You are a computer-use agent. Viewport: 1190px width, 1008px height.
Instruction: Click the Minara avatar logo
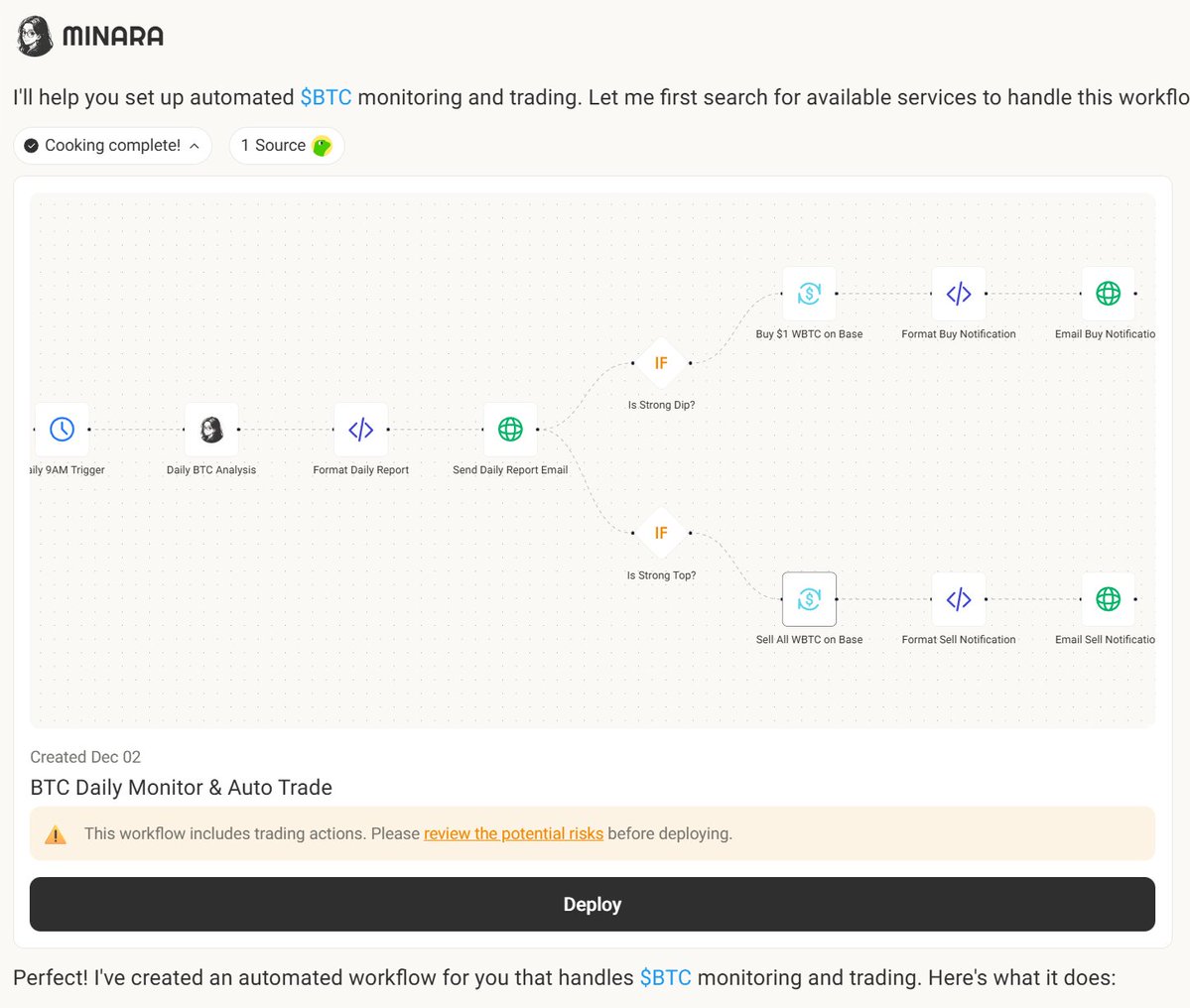[35, 36]
